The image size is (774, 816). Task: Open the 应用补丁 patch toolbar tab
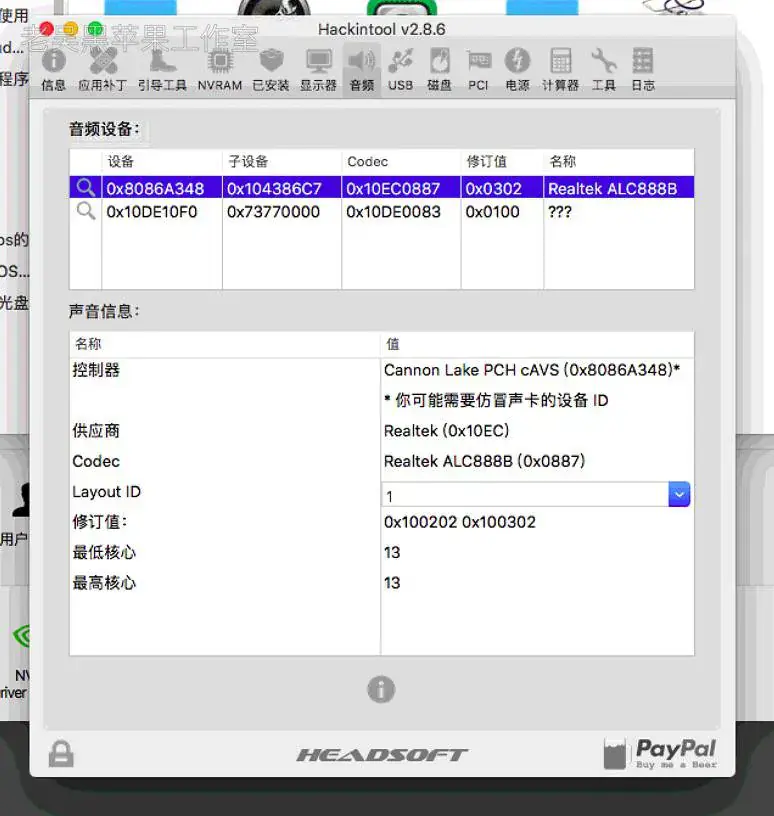[103, 70]
